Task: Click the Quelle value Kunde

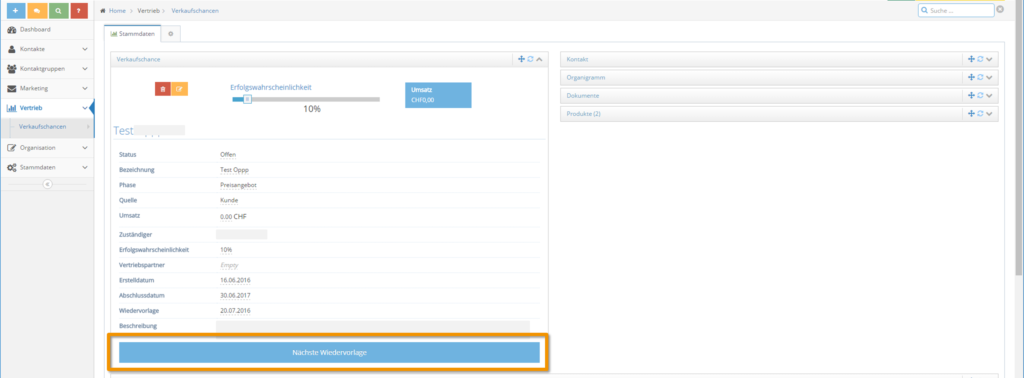Action: point(229,200)
